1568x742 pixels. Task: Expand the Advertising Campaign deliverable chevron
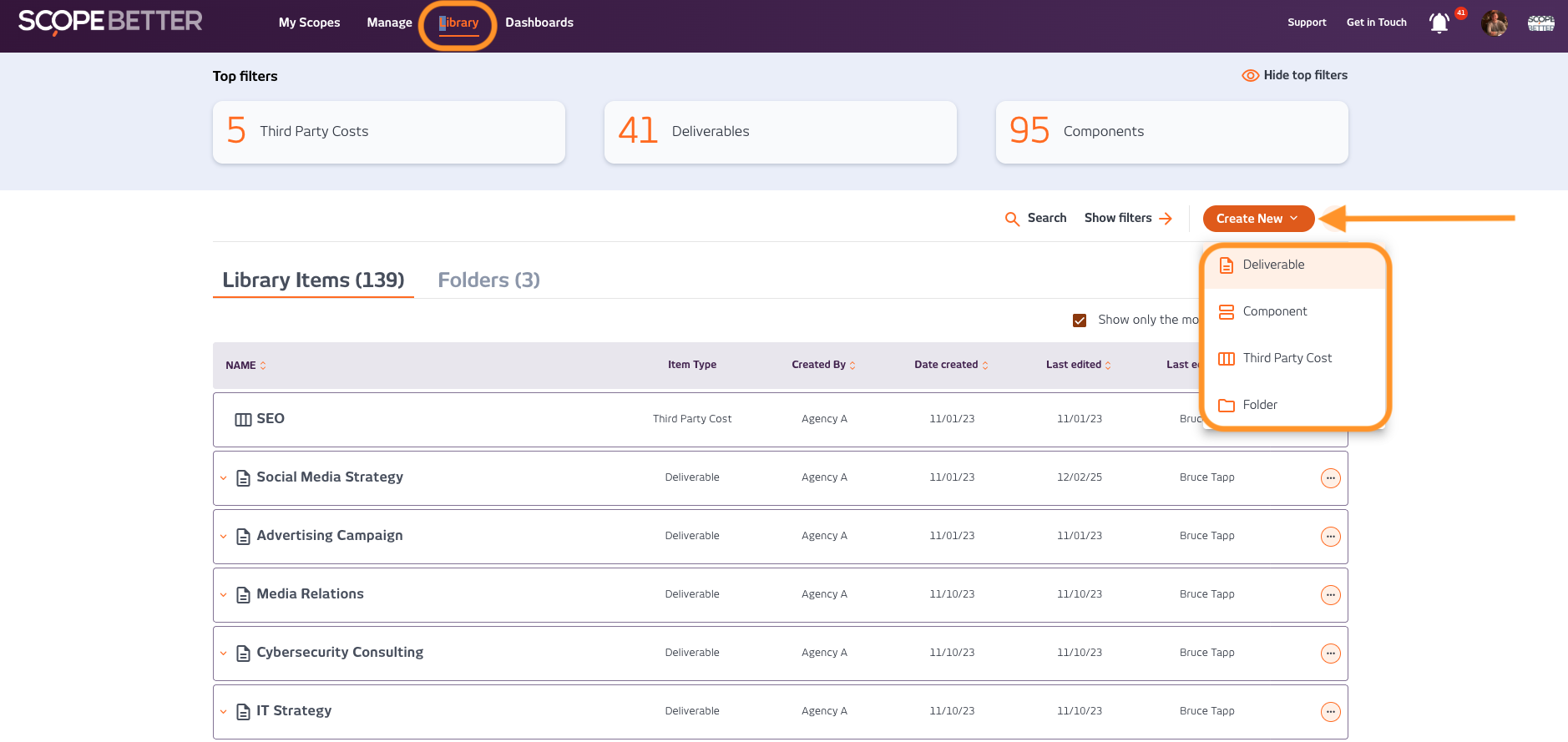coord(224,537)
